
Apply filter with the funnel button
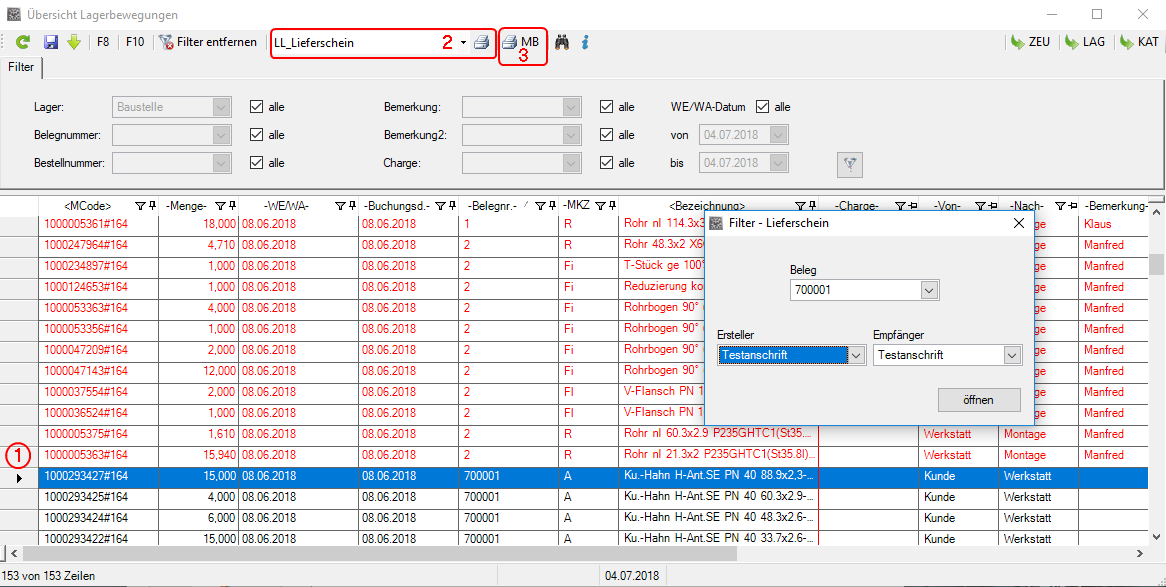coord(850,163)
